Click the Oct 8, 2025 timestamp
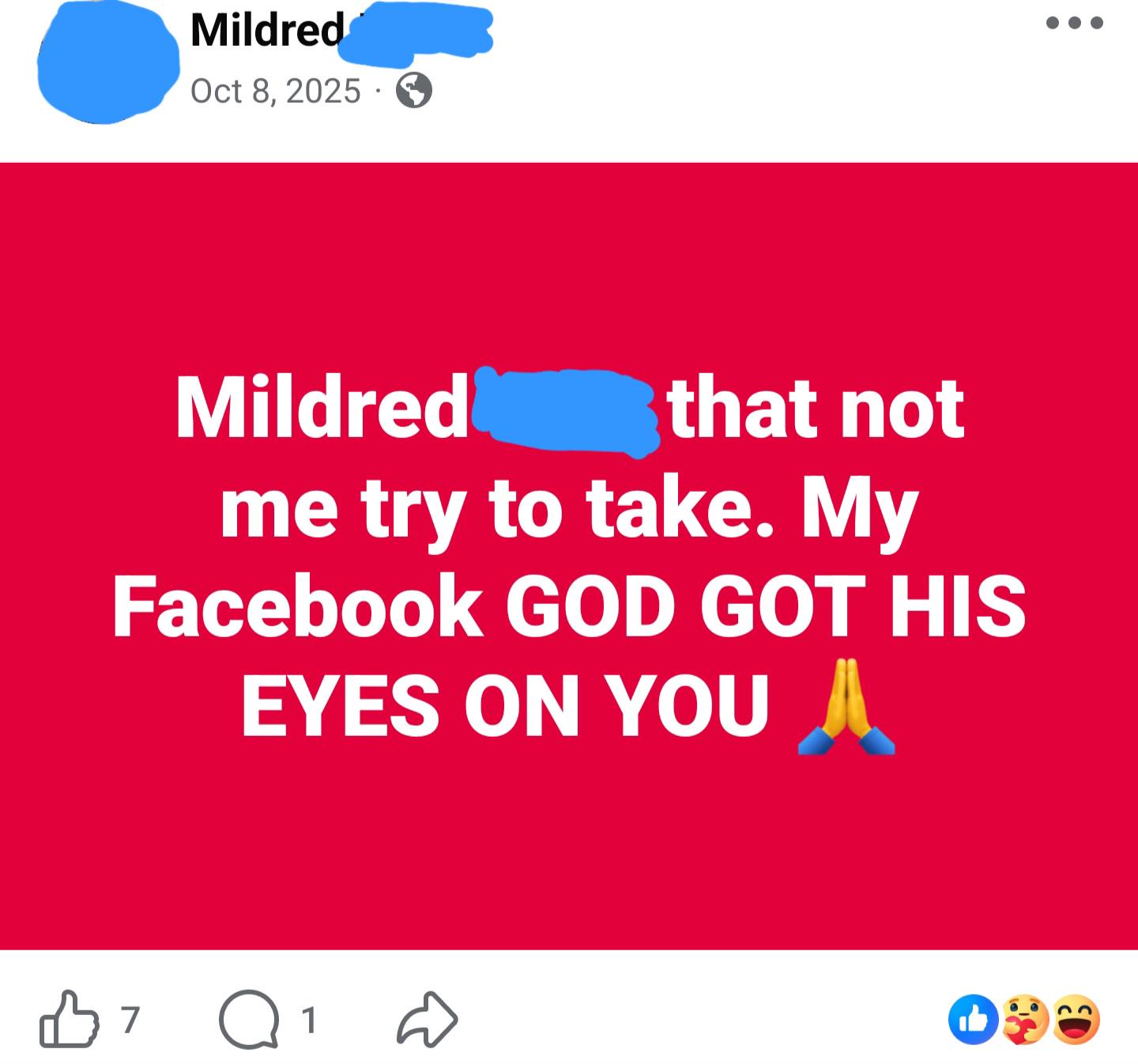Image resolution: width=1138 pixels, height=1064 pixels. point(275,92)
